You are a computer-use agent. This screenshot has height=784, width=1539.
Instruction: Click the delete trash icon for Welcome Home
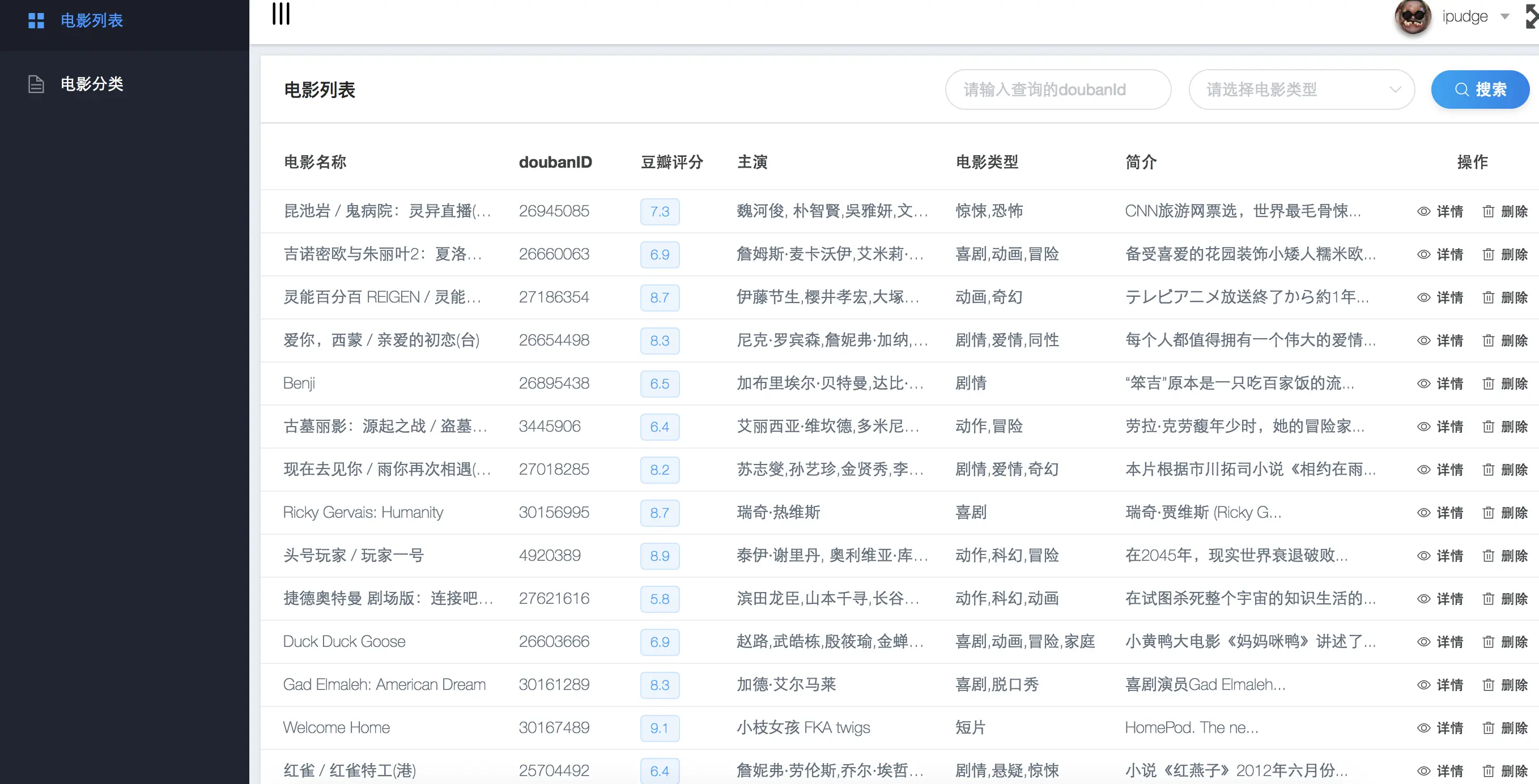click(1488, 728)
